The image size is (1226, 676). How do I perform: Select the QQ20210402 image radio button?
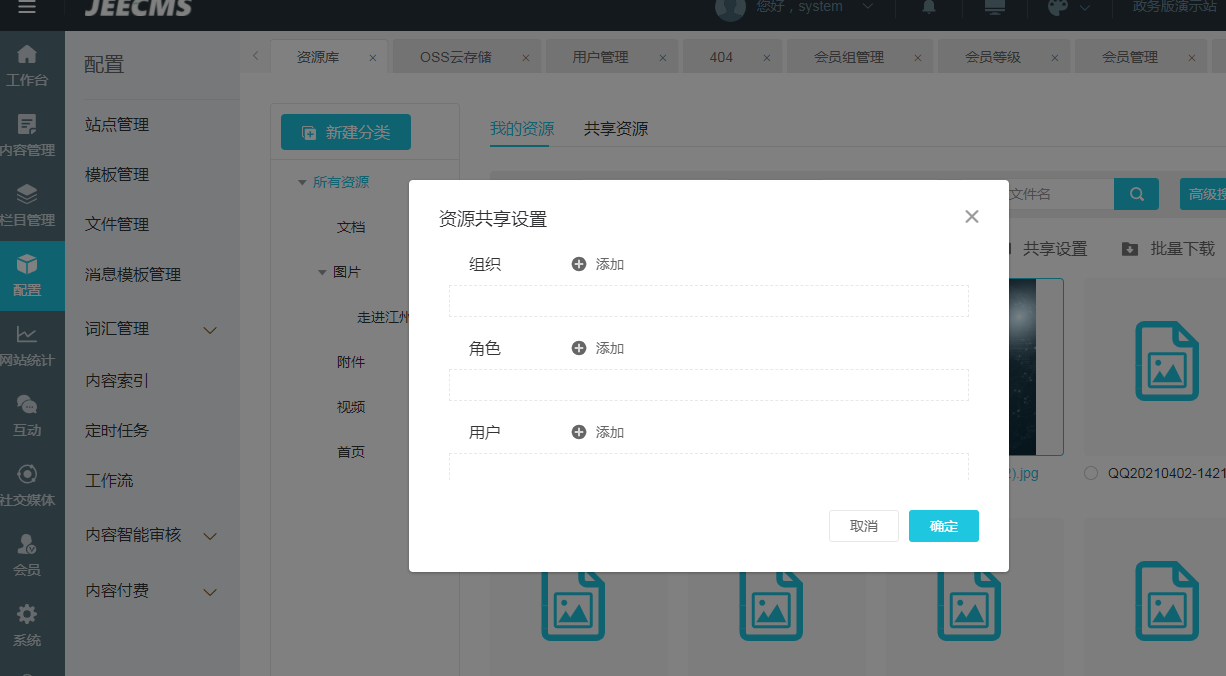click(1091, 473)
